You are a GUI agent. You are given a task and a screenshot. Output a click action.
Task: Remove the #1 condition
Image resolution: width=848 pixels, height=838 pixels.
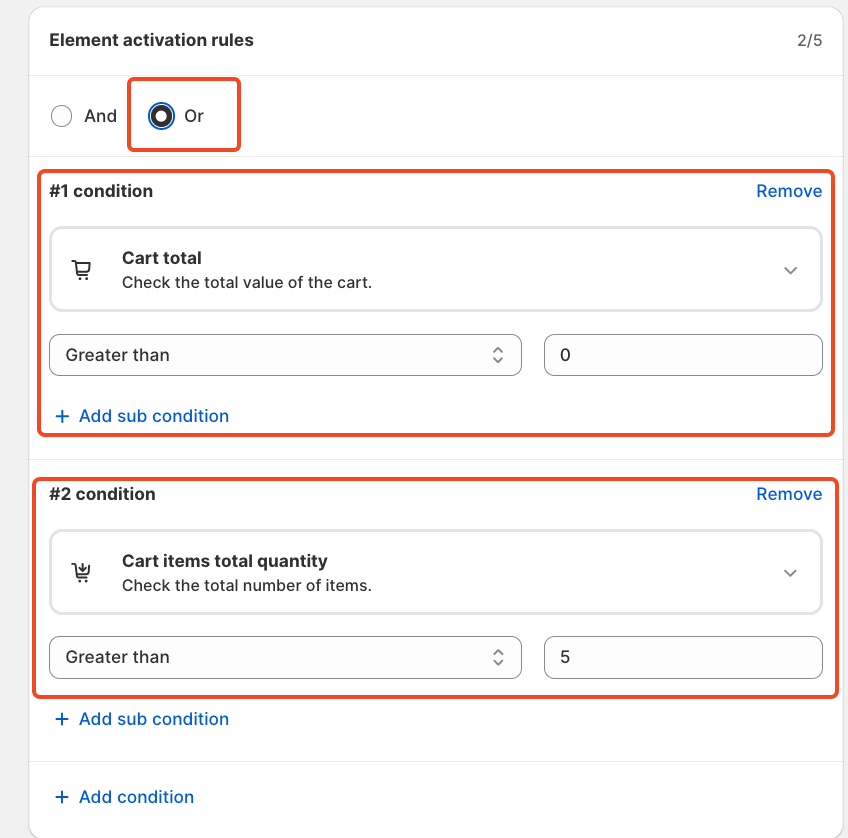(789, 191)
